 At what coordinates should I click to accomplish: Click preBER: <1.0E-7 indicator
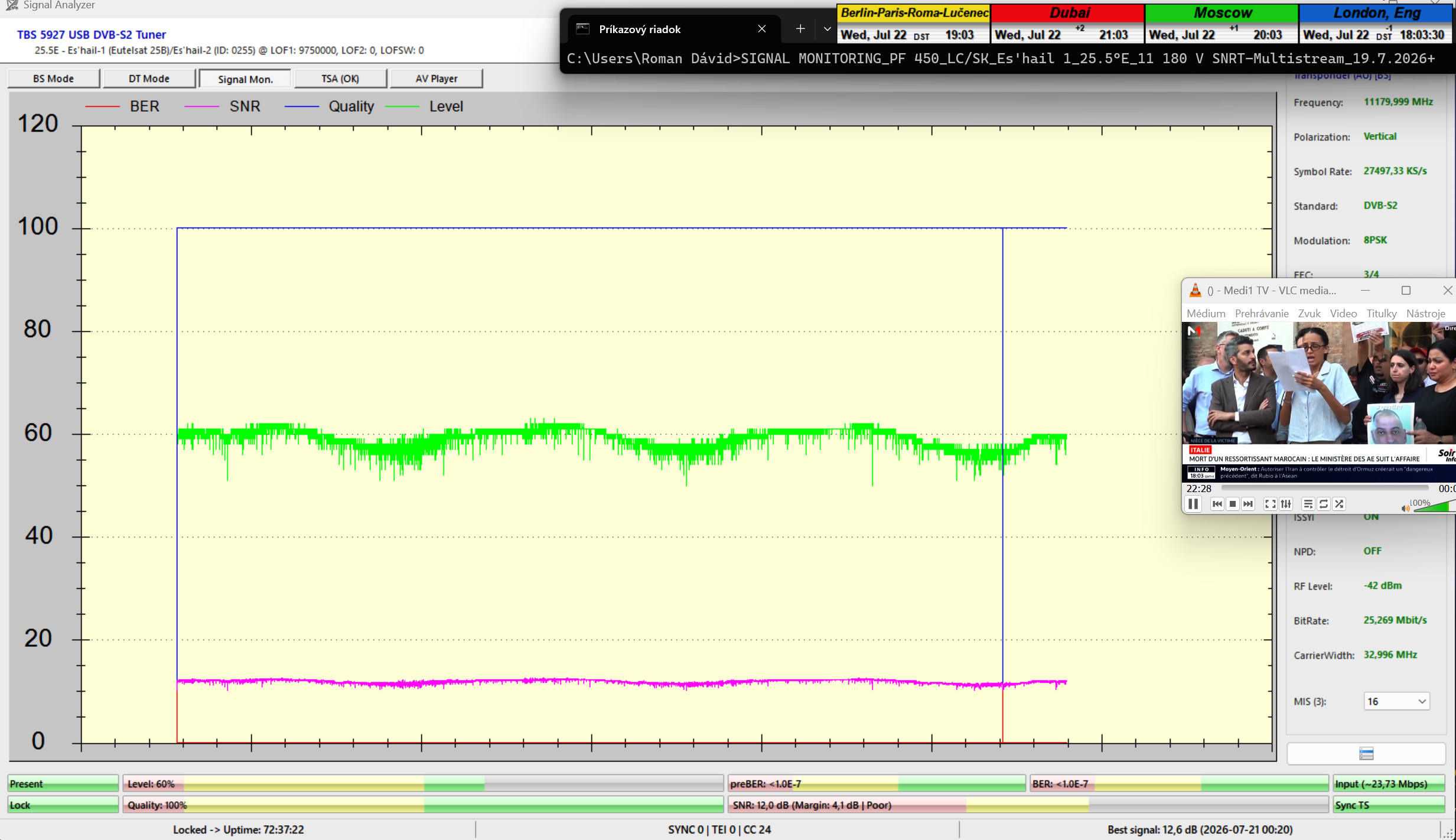coord(877,784)
